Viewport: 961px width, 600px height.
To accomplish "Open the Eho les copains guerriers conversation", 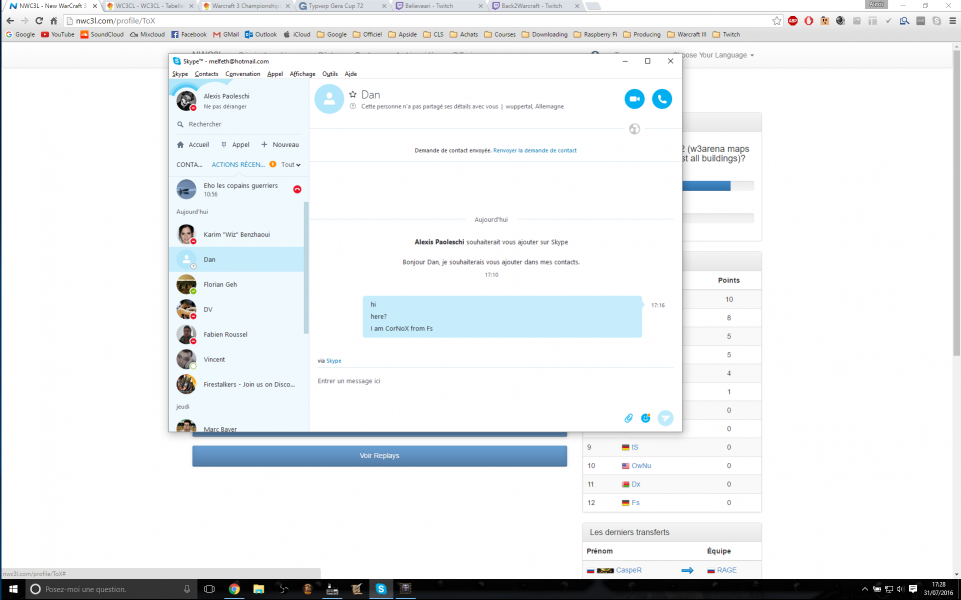I will click(237, 189).
